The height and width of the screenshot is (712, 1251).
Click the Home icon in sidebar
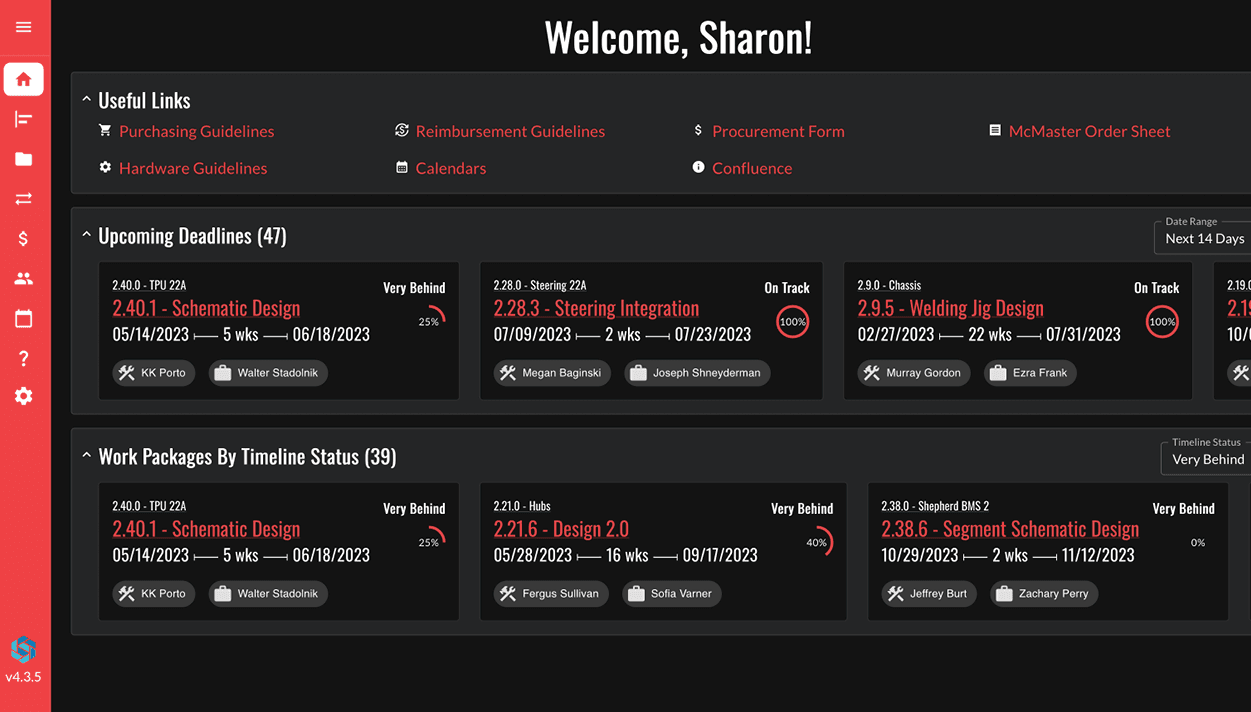click(x=24, y=79)
